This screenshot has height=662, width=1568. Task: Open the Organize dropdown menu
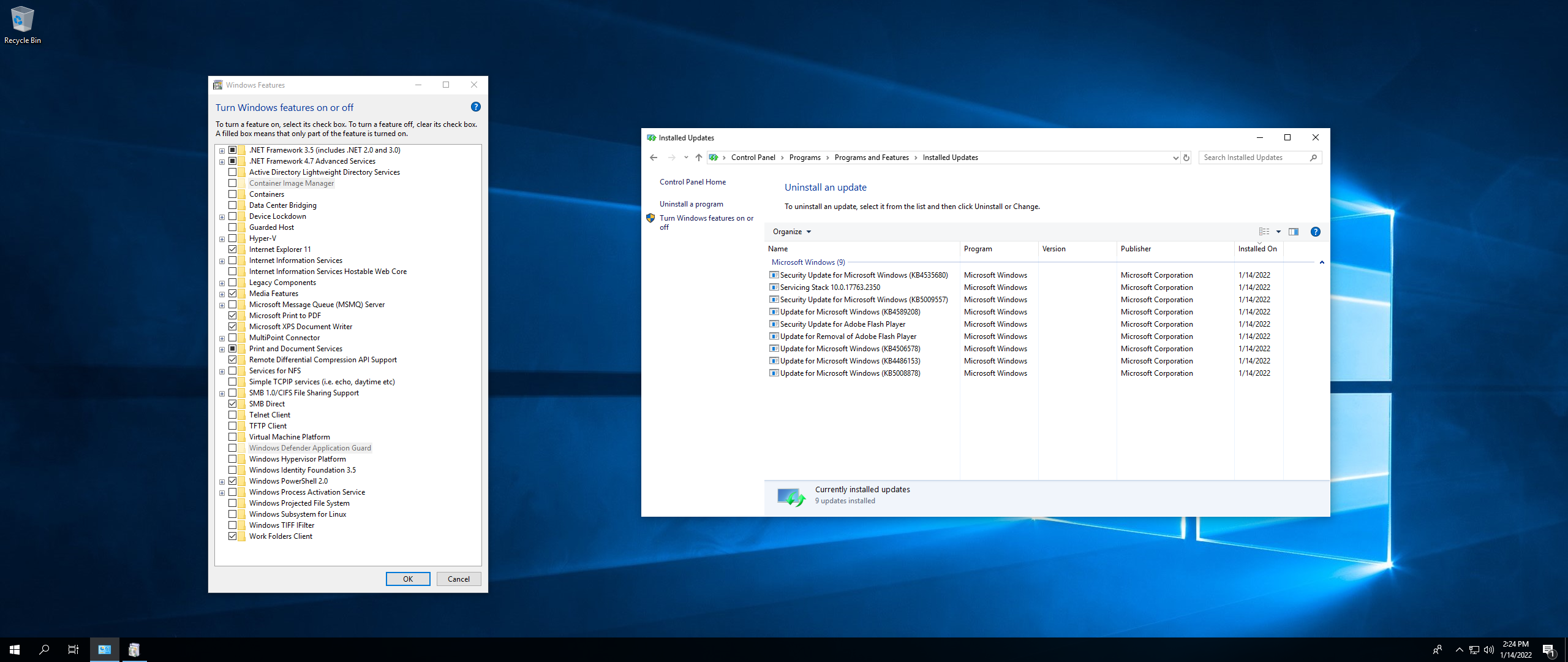(791, 232)
